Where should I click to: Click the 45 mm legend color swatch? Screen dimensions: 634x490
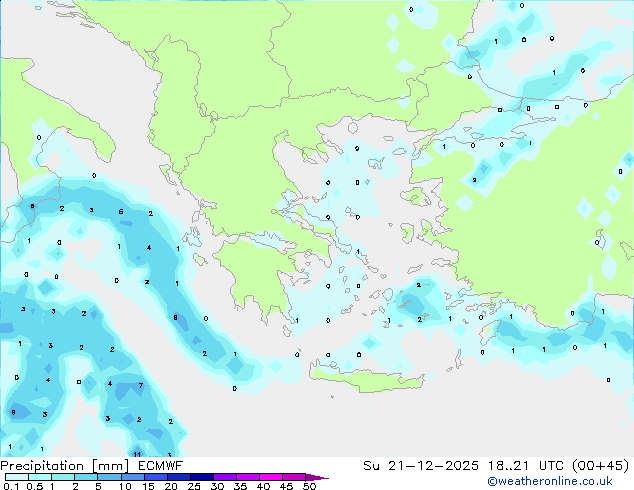point(294,477)
